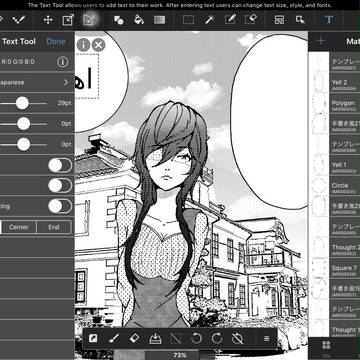Tap save icon in bottom bar
360x360 pixels.
tap(155, 339)
